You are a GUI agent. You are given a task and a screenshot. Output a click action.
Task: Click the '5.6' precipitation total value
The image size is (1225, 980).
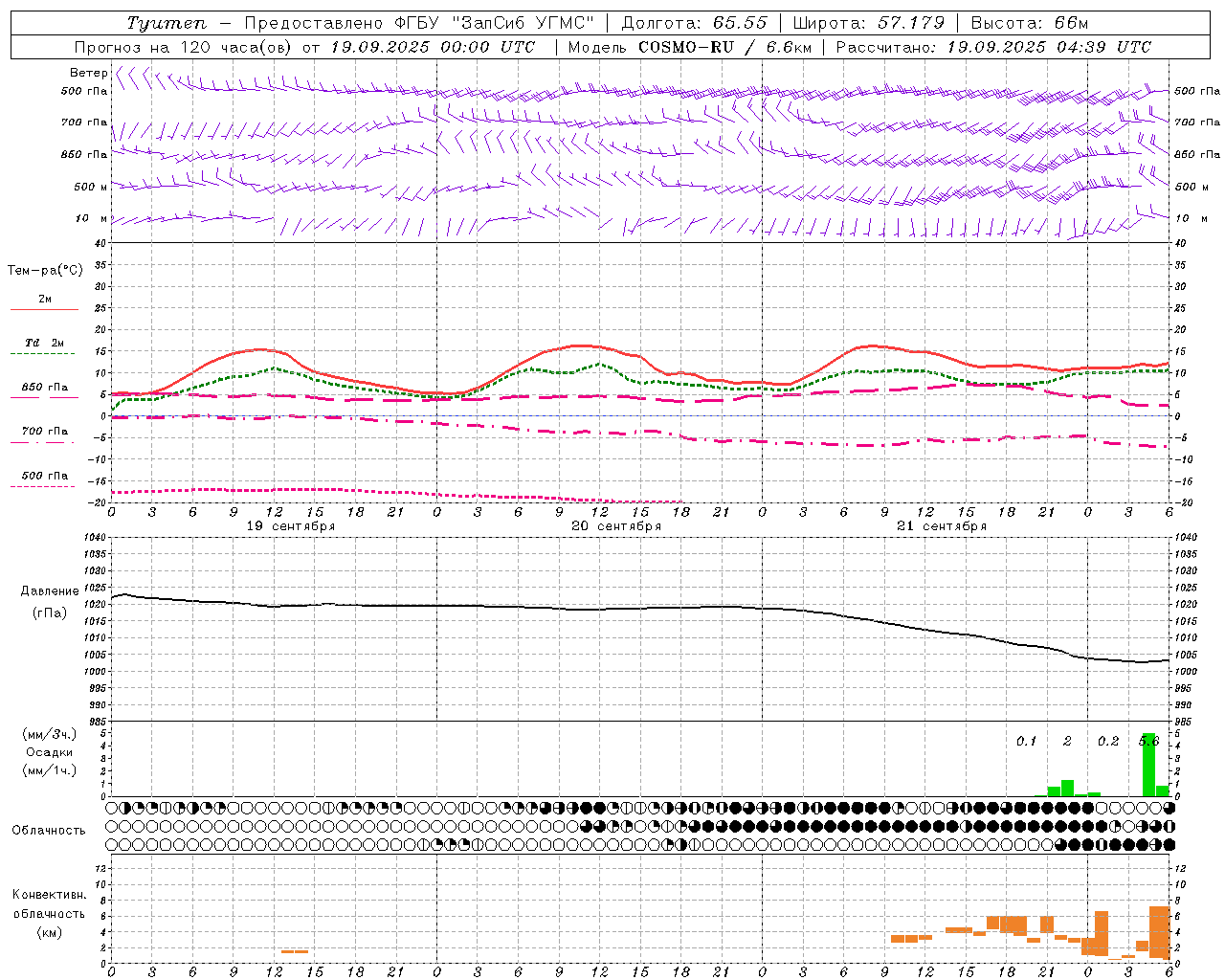[1148, 741]
